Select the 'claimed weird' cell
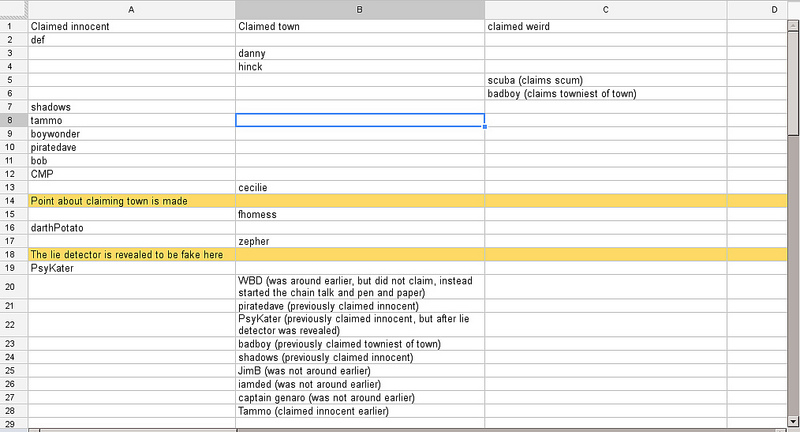The image size is (800, 432). coord(606,26)
